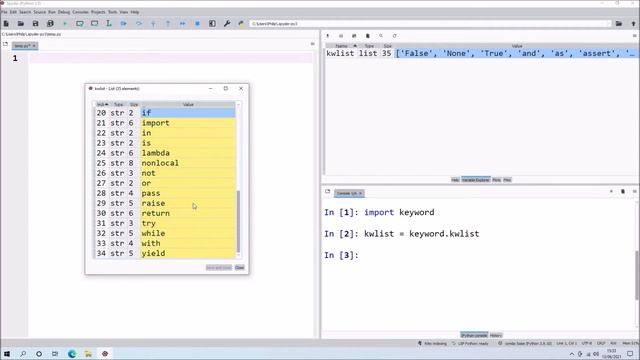Remove all variables from the console toolbar
Screen dimensions: 640x360
(623, 191)
